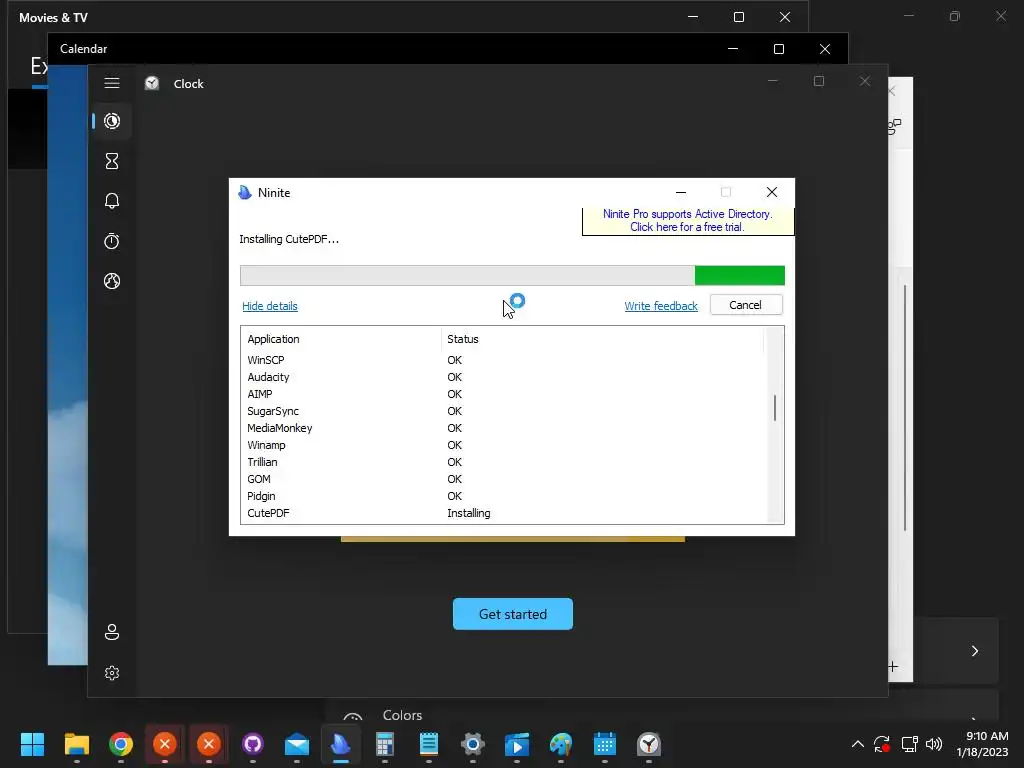Open File Explorer from the taskbar

(x=76, y=744)
